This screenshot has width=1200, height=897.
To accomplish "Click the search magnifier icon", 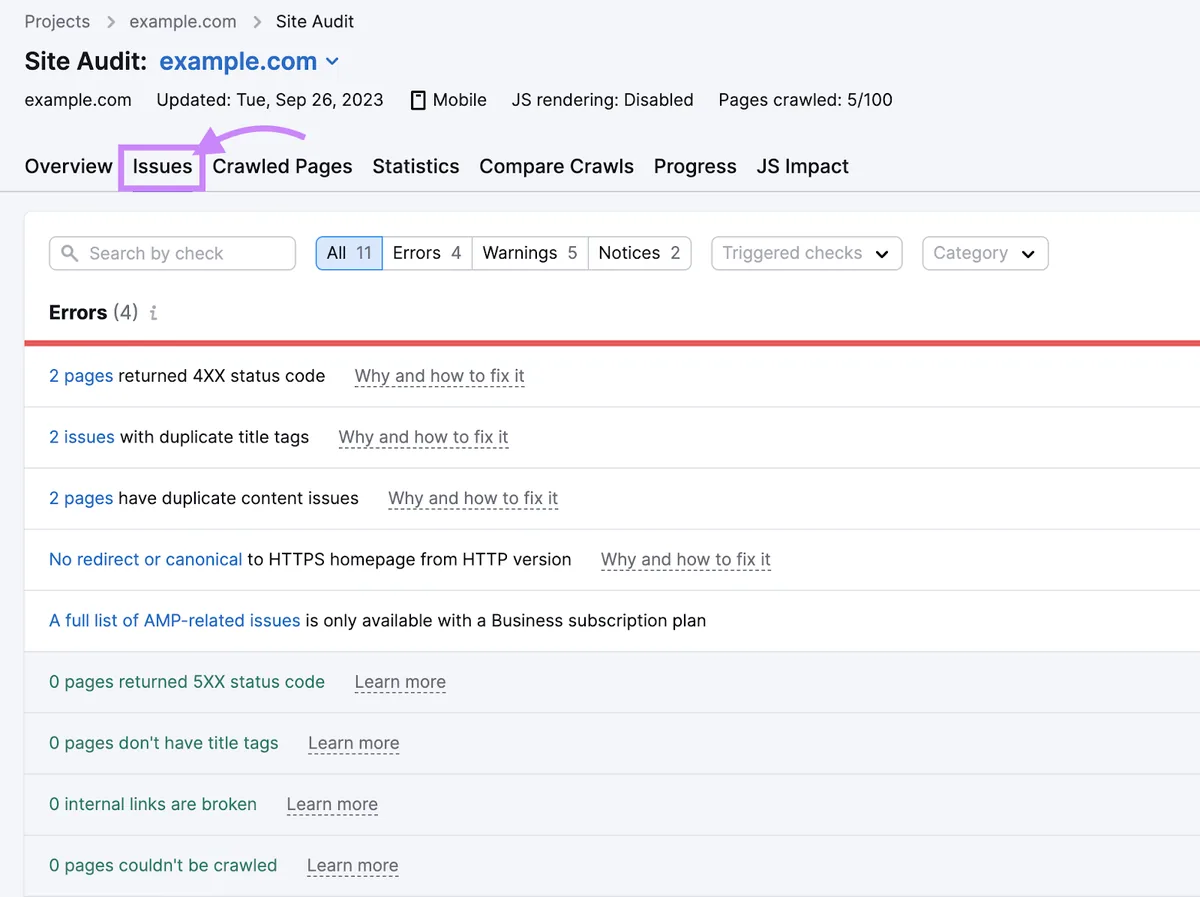I will [x=69, y=253].
